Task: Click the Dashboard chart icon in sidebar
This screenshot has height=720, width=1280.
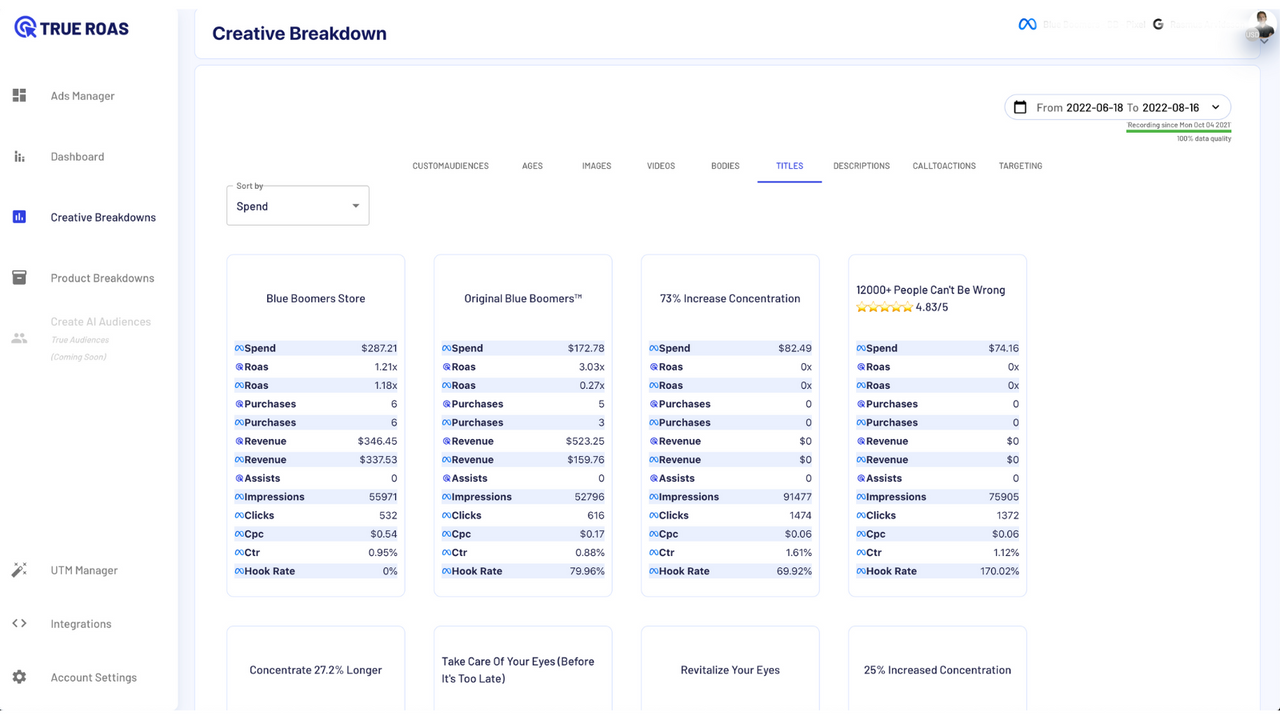Action: pos(19,156)
